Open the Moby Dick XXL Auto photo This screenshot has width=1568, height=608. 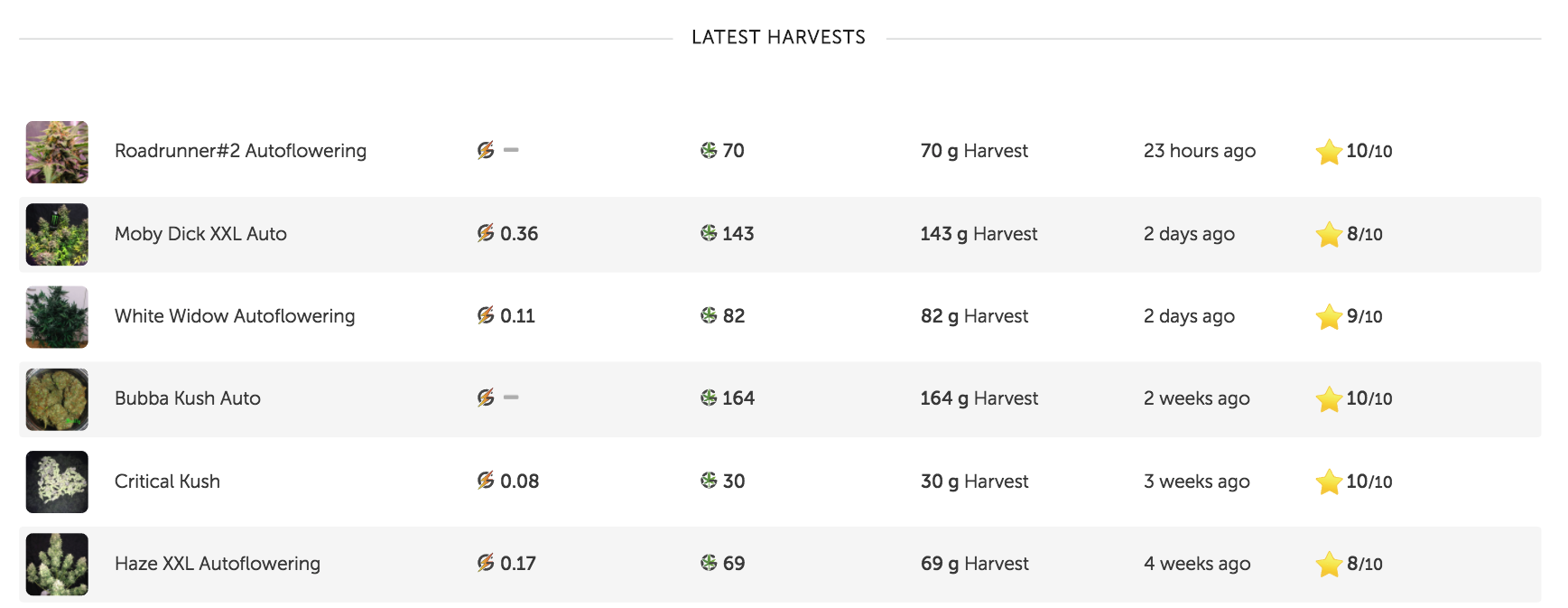coord(57,234)
